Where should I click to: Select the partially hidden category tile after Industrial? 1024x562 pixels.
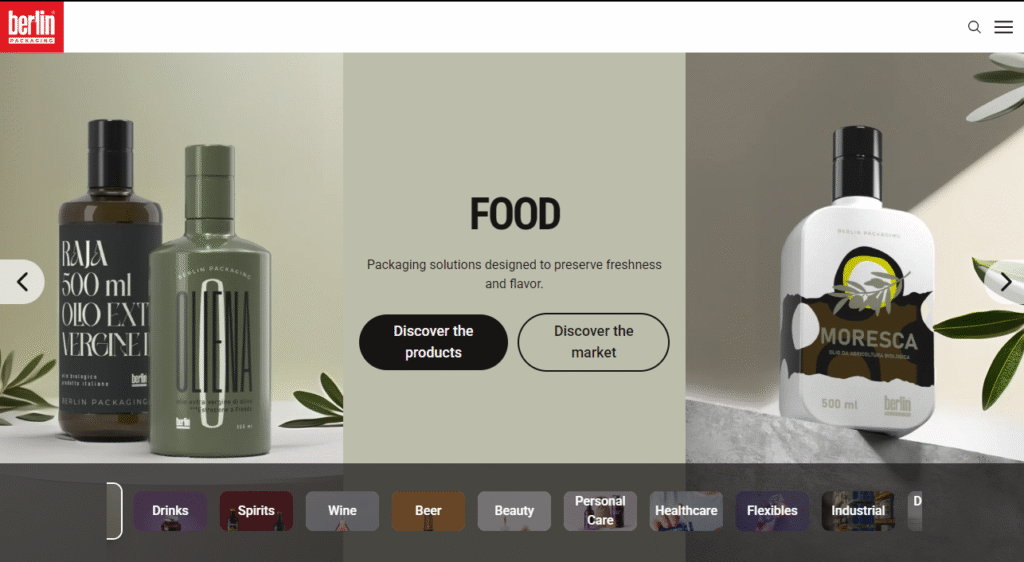click(915, 510)
